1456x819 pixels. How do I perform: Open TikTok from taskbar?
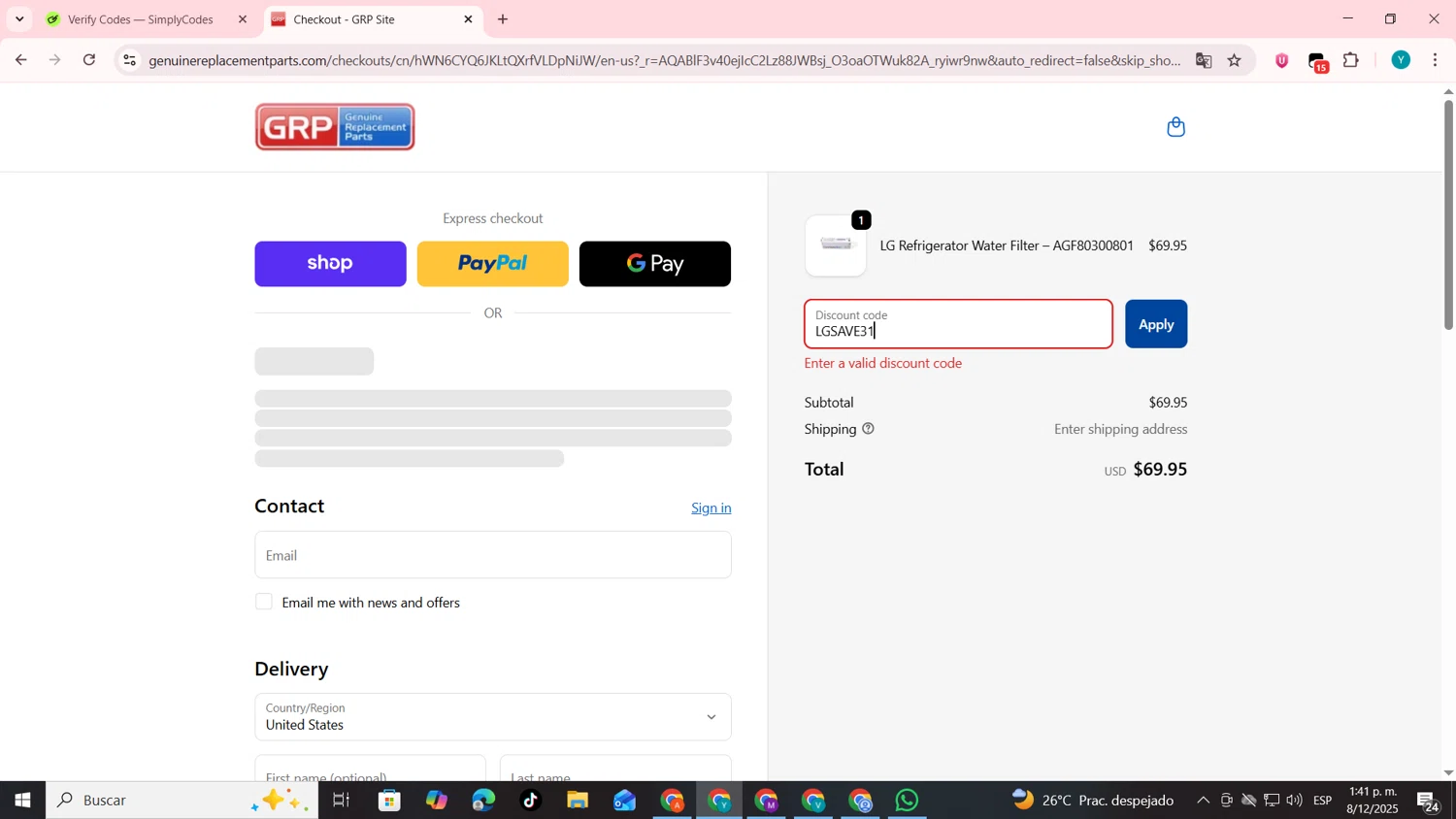[531, 801]
